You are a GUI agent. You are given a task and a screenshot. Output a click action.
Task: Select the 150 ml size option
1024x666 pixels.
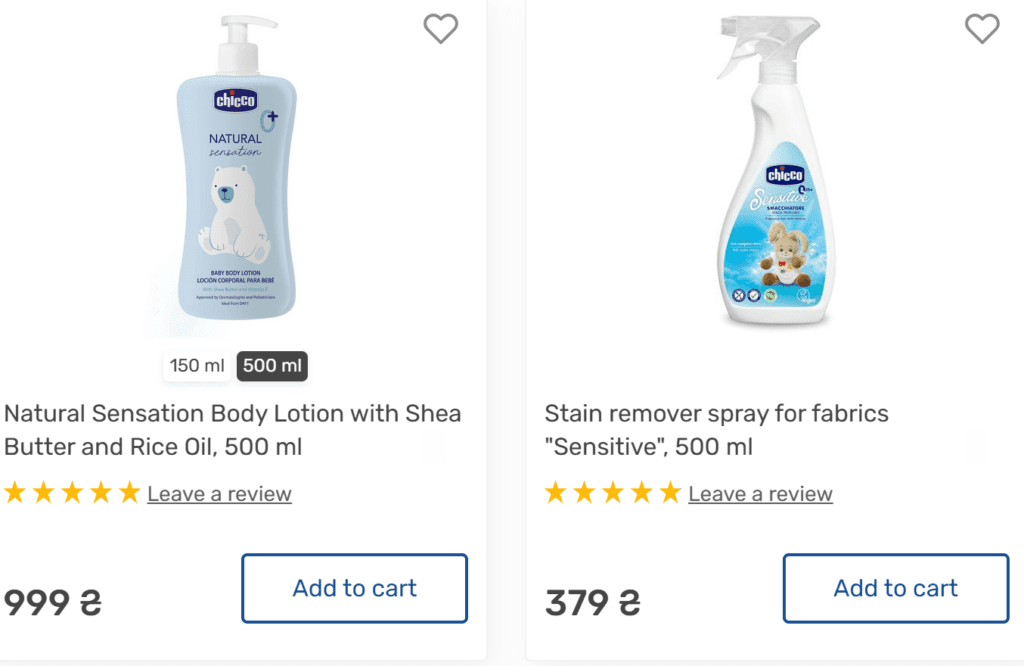click(x=197, y=366)
